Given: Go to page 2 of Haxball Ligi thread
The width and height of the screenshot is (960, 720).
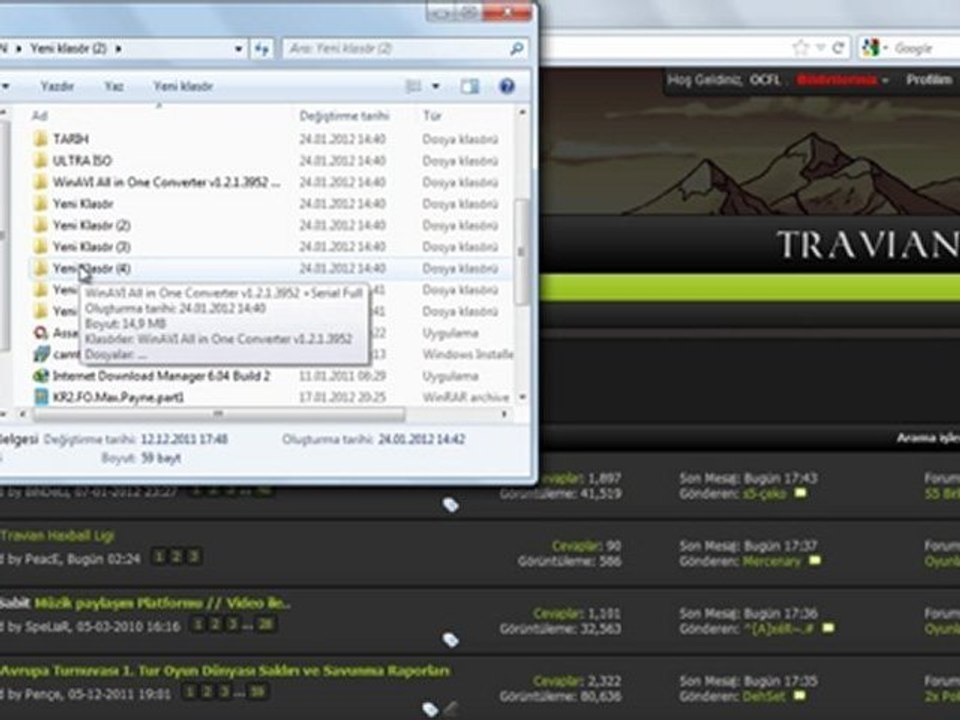Looking at the screenshot, I should (176, 557).
